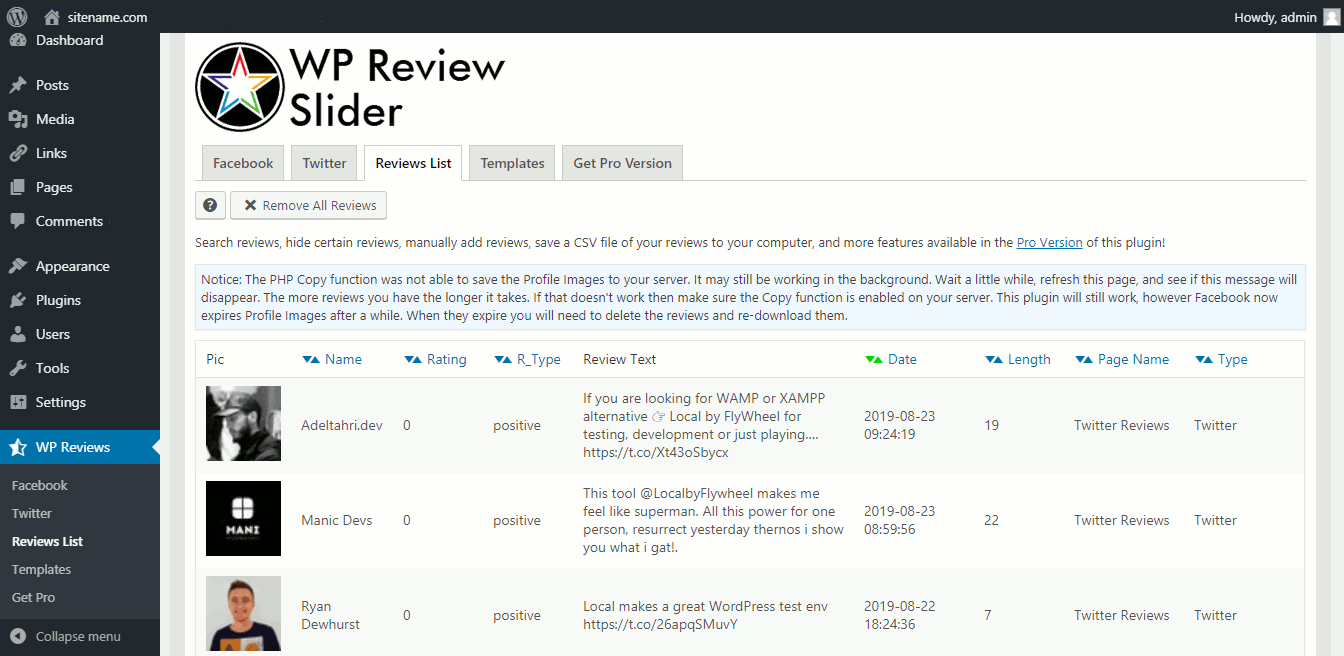Open the question mark help button
Viewport: 1344px width, 656px height.
click(x=210, y=205)
